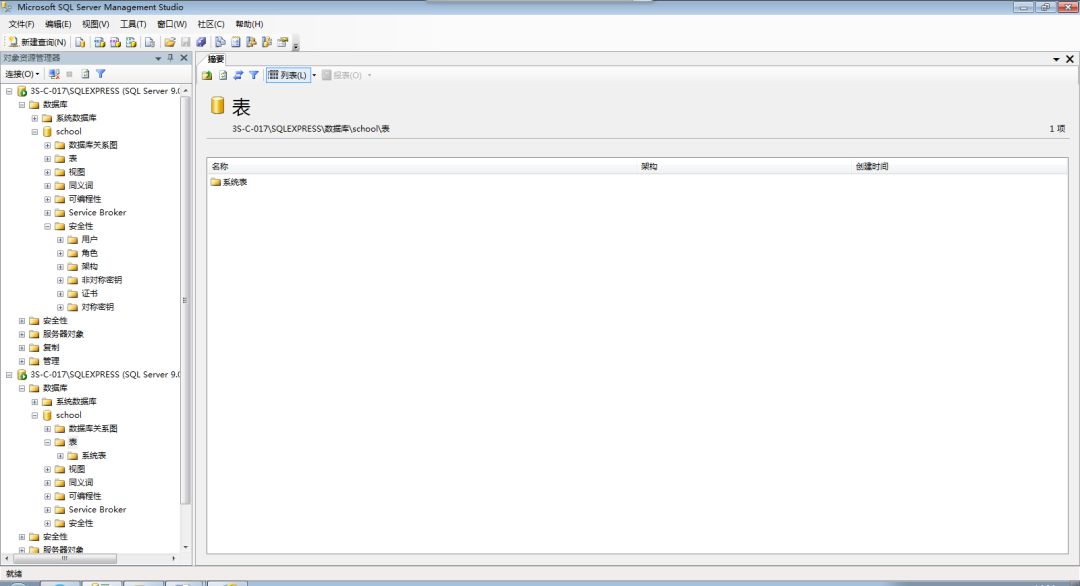Open the main toolbar options arrow
The height and width of the screenshot is (586, 1080).
coord(295,44)
